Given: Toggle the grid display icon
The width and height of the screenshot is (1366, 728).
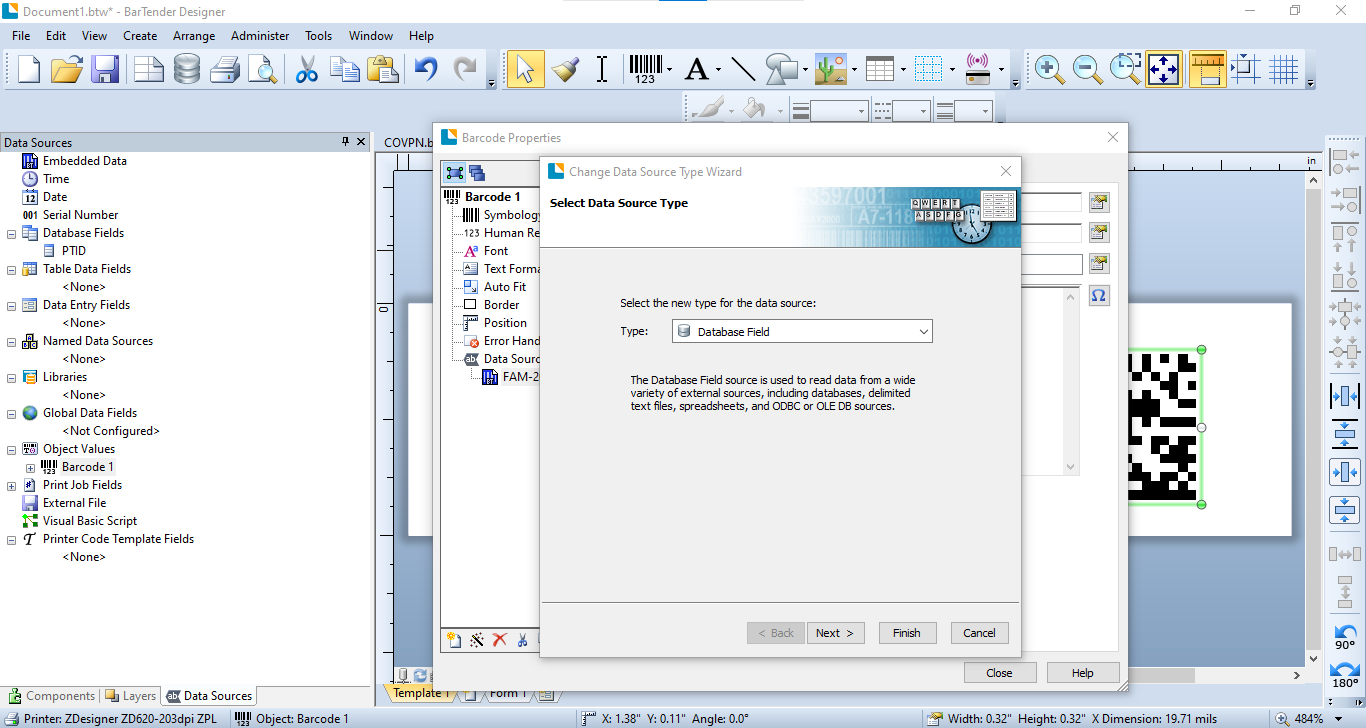Looking at the screenshot, I should (x=1284, y=69).
